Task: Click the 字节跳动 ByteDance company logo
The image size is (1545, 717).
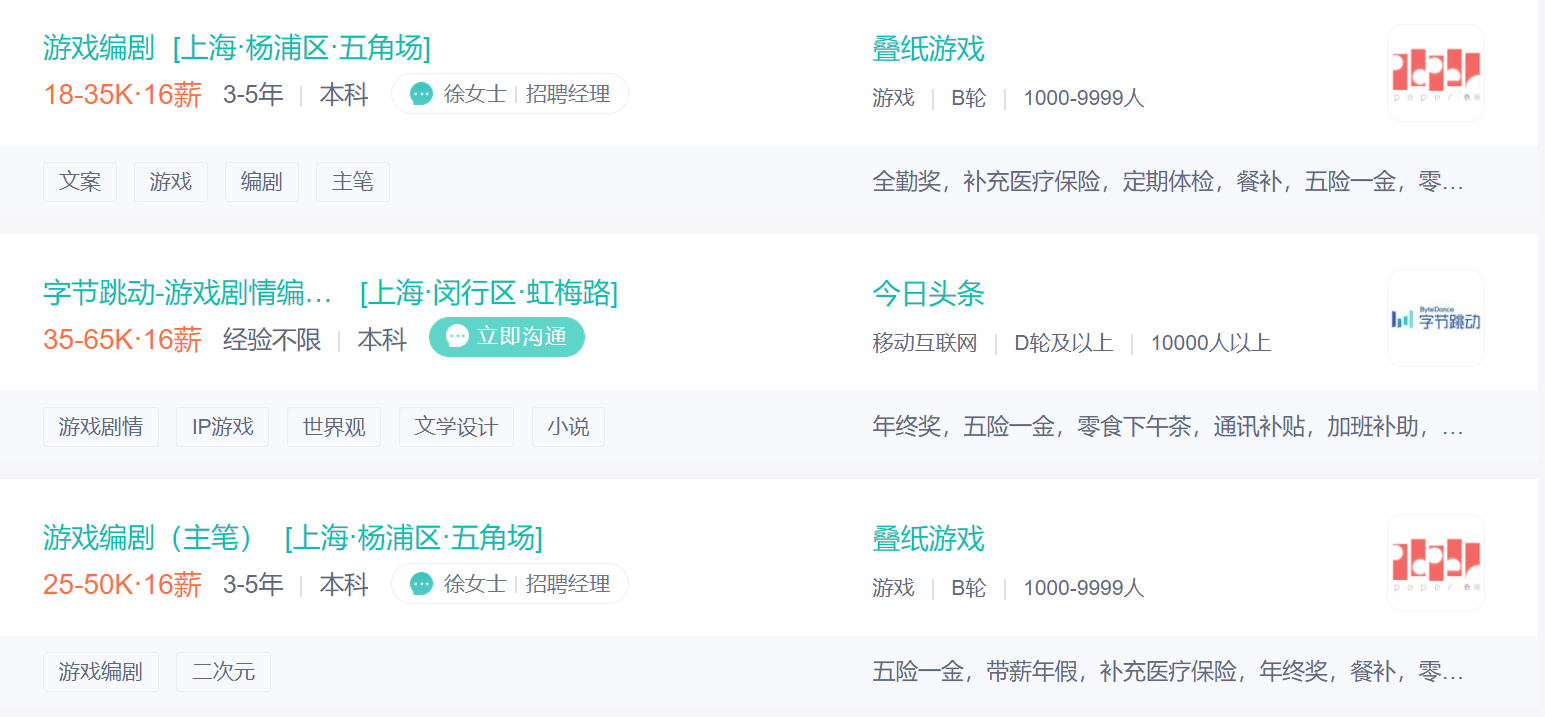Action: coord(1435,318)
